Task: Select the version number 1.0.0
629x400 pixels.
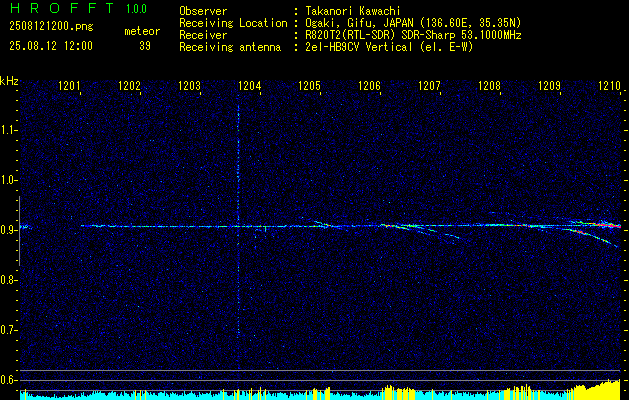Action: [136, 8]
